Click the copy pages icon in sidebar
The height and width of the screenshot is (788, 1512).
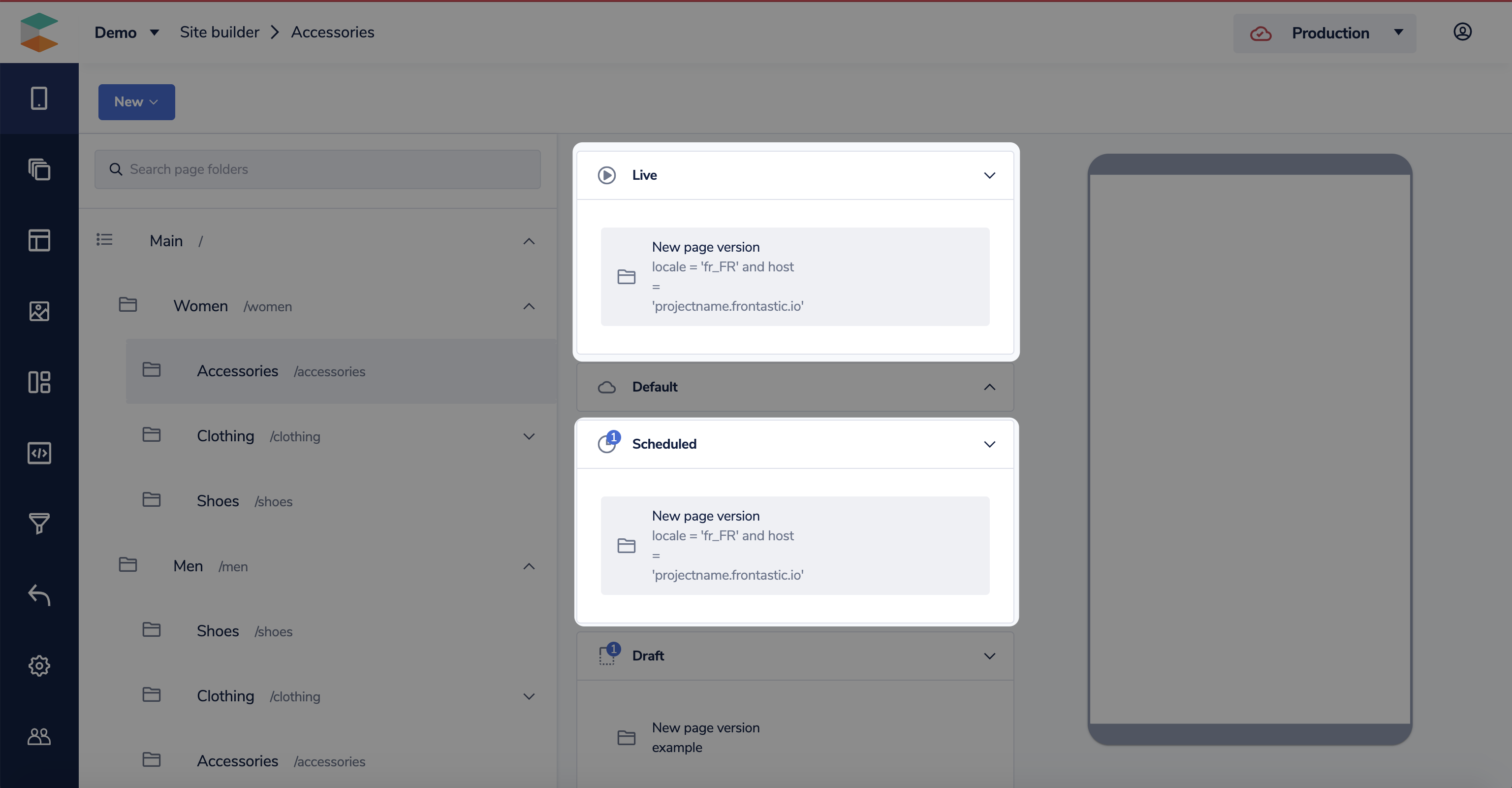coord(39,170)
